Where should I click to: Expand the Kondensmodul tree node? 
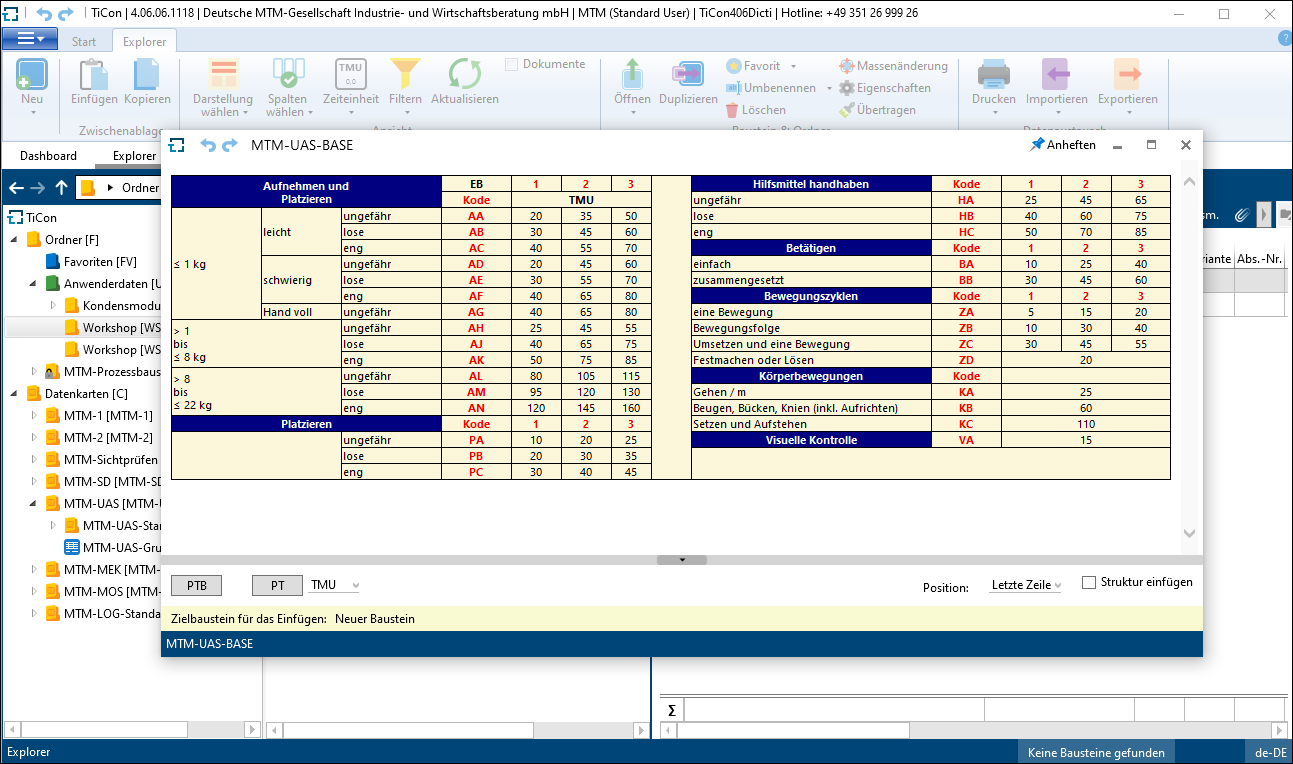tap(53, 306)
